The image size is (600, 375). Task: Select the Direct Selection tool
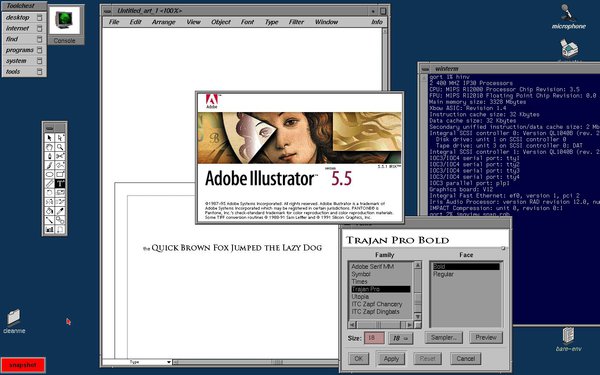60,138
